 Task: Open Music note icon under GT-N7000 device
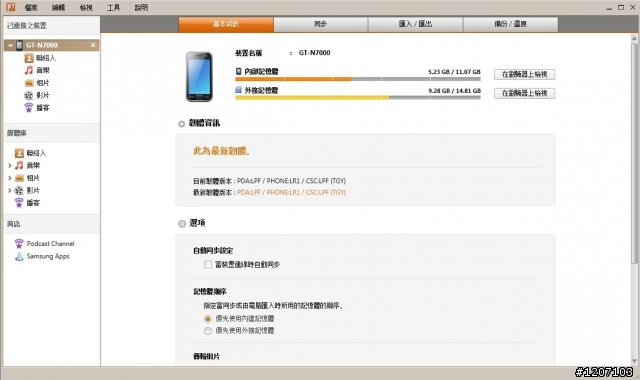pyautogui.click(x=29, y=70)
